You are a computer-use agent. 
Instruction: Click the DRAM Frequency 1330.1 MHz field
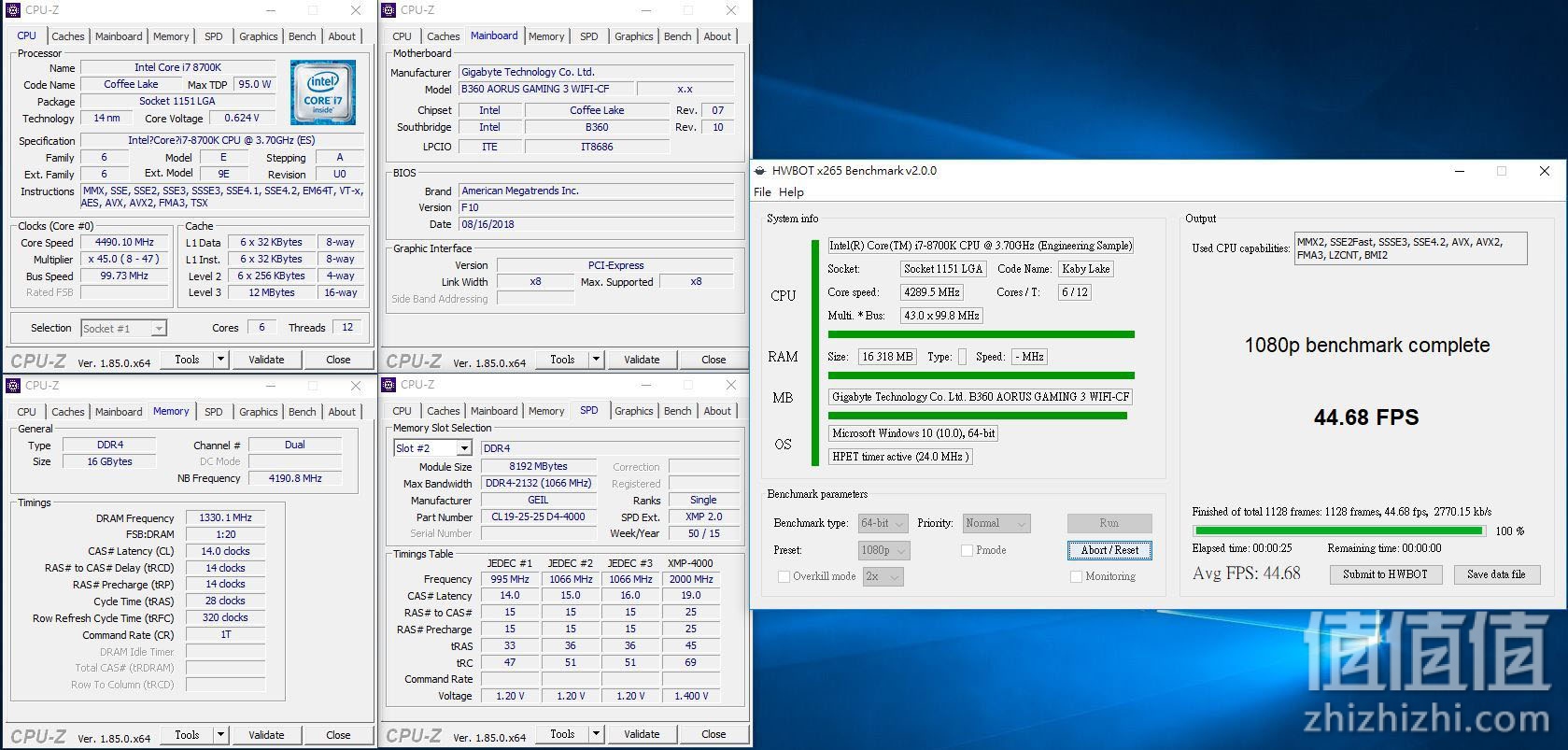[x=225, y=517]
